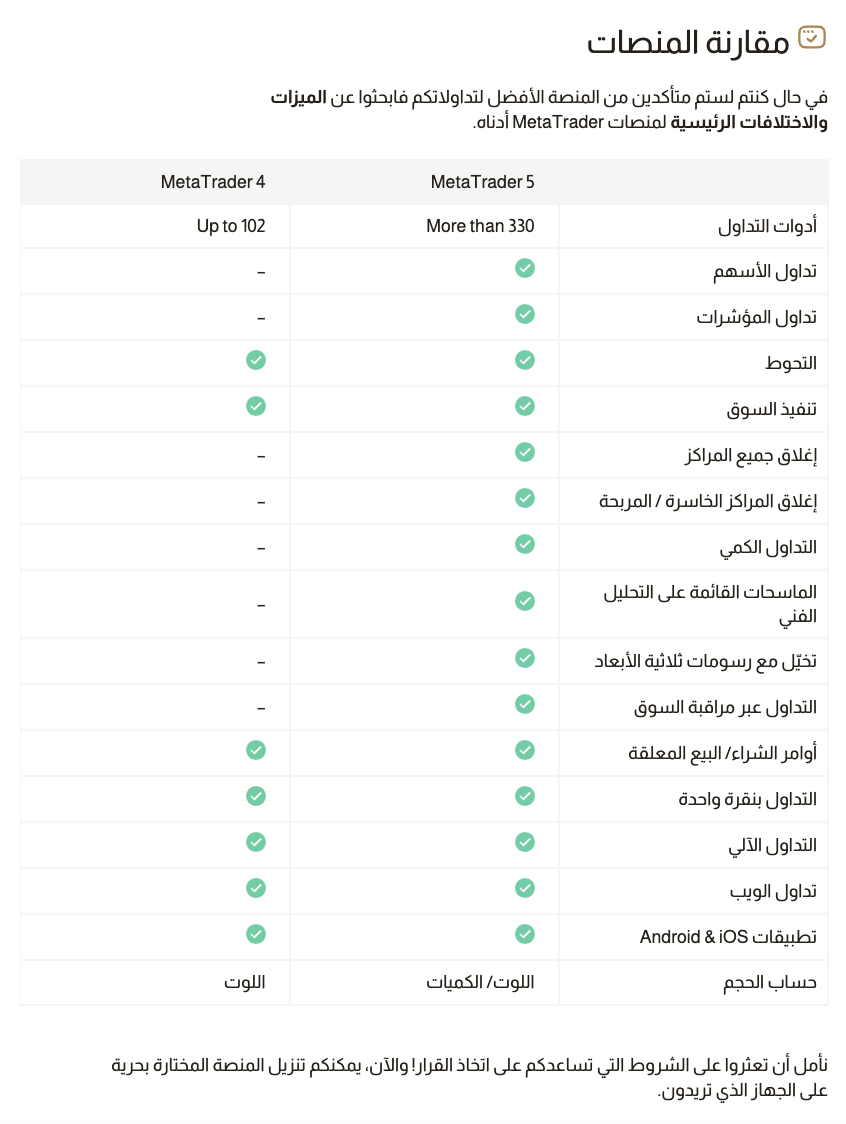Click MetaTrader 5 close all positions checkmark
Viewport: 846px width, 1124px height.
pyautogui.click(x=525, y=452)
